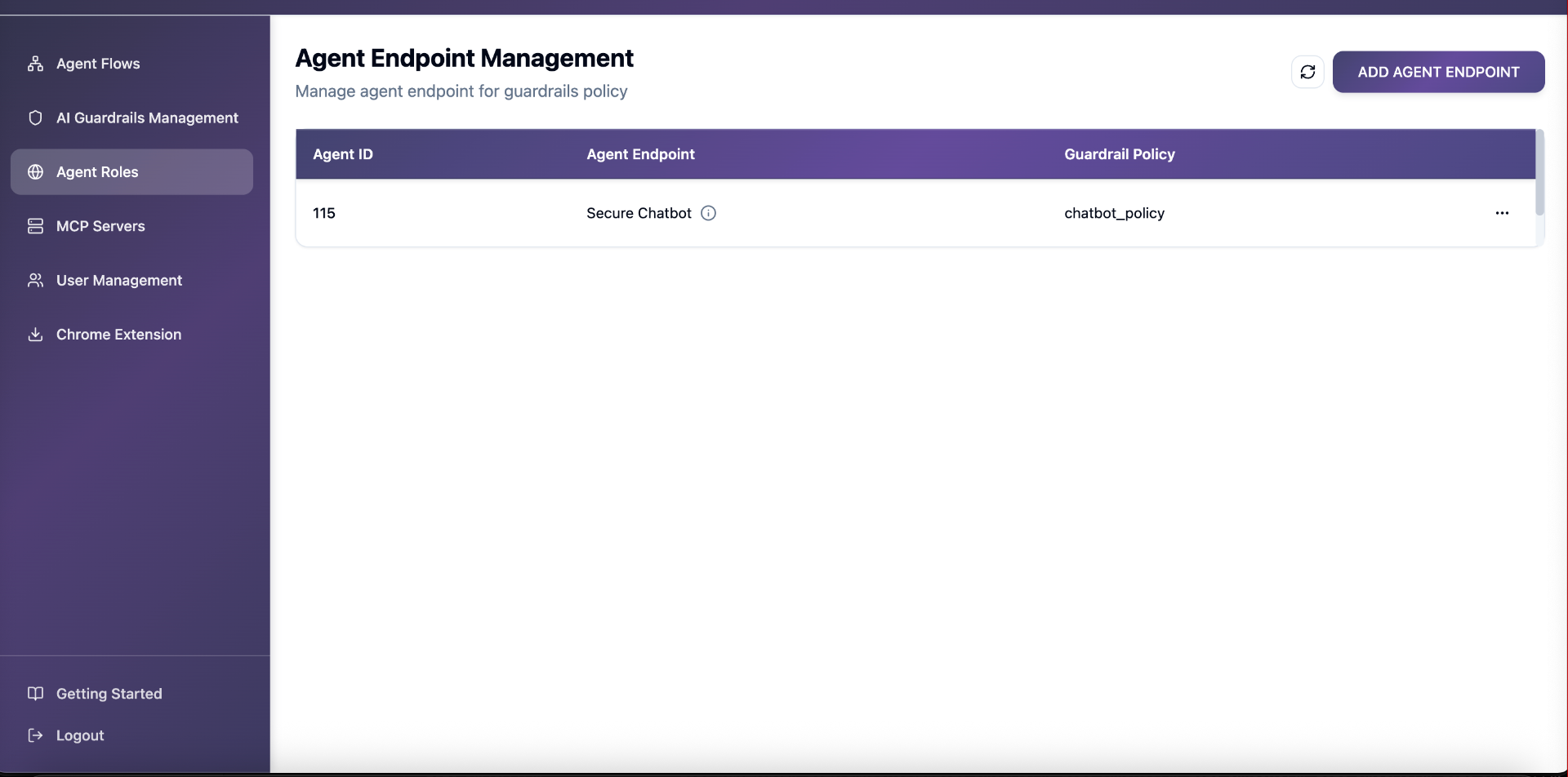The image size is (1568, 777).
Task: Click the ADD AGENT ENDPOINT button
Action: pyautogui.click(x=1437, y=72)
